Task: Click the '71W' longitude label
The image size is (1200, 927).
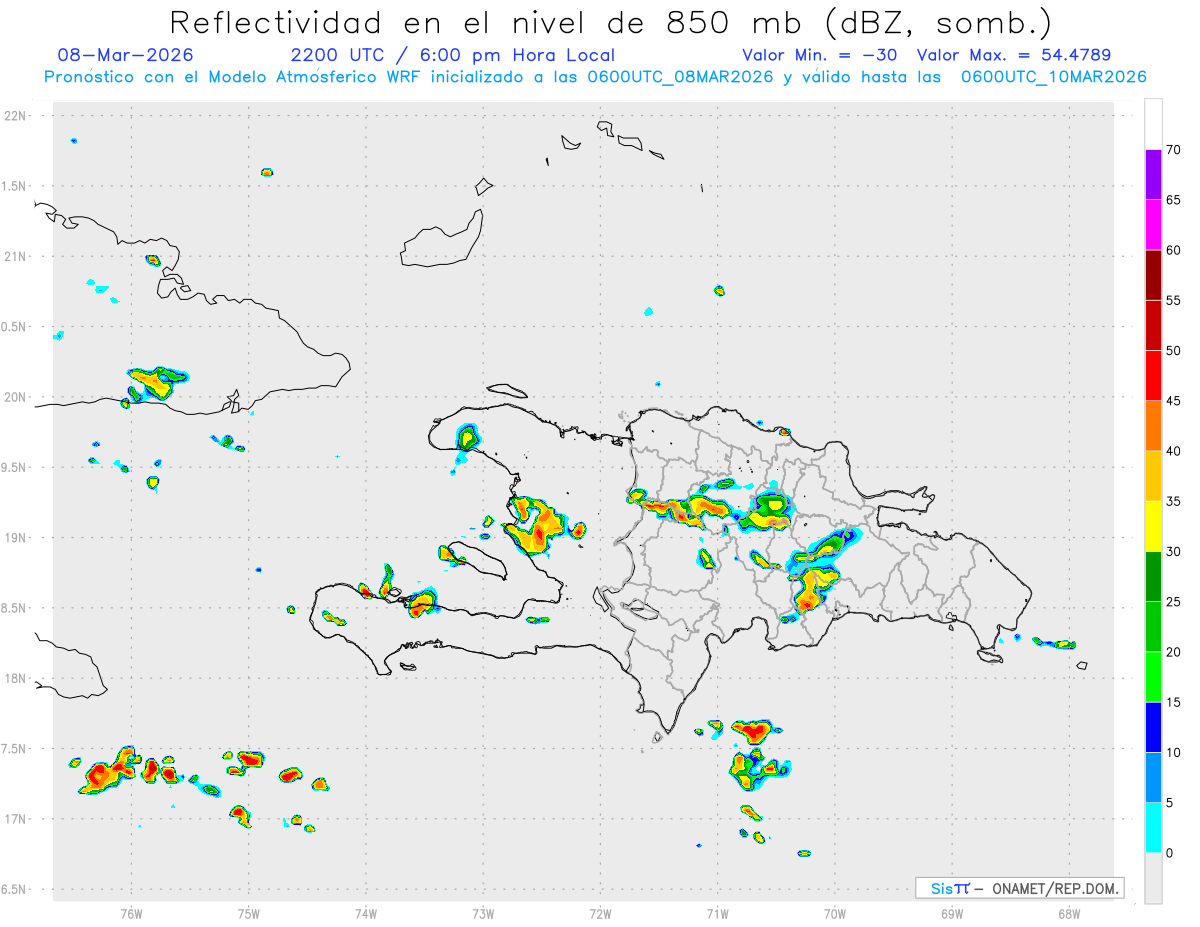Action: (717, 913)
